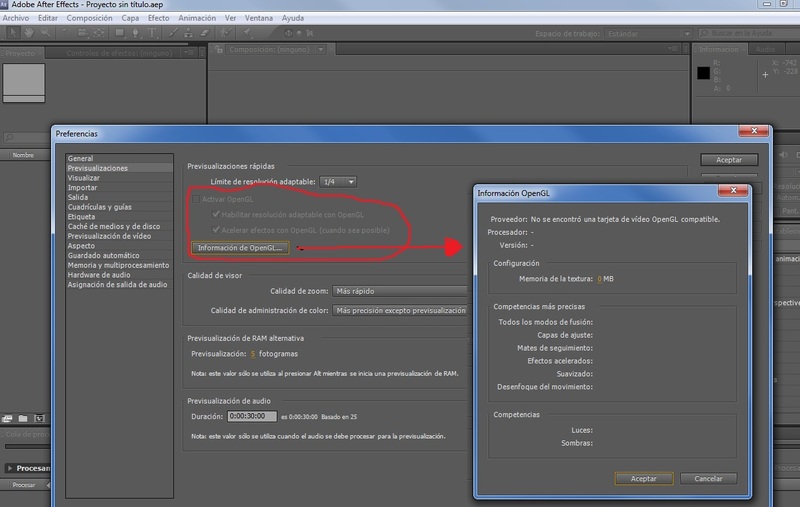800x507 pixels.
Task: Select the Clone Stamp tool
Action: (188, 33)
